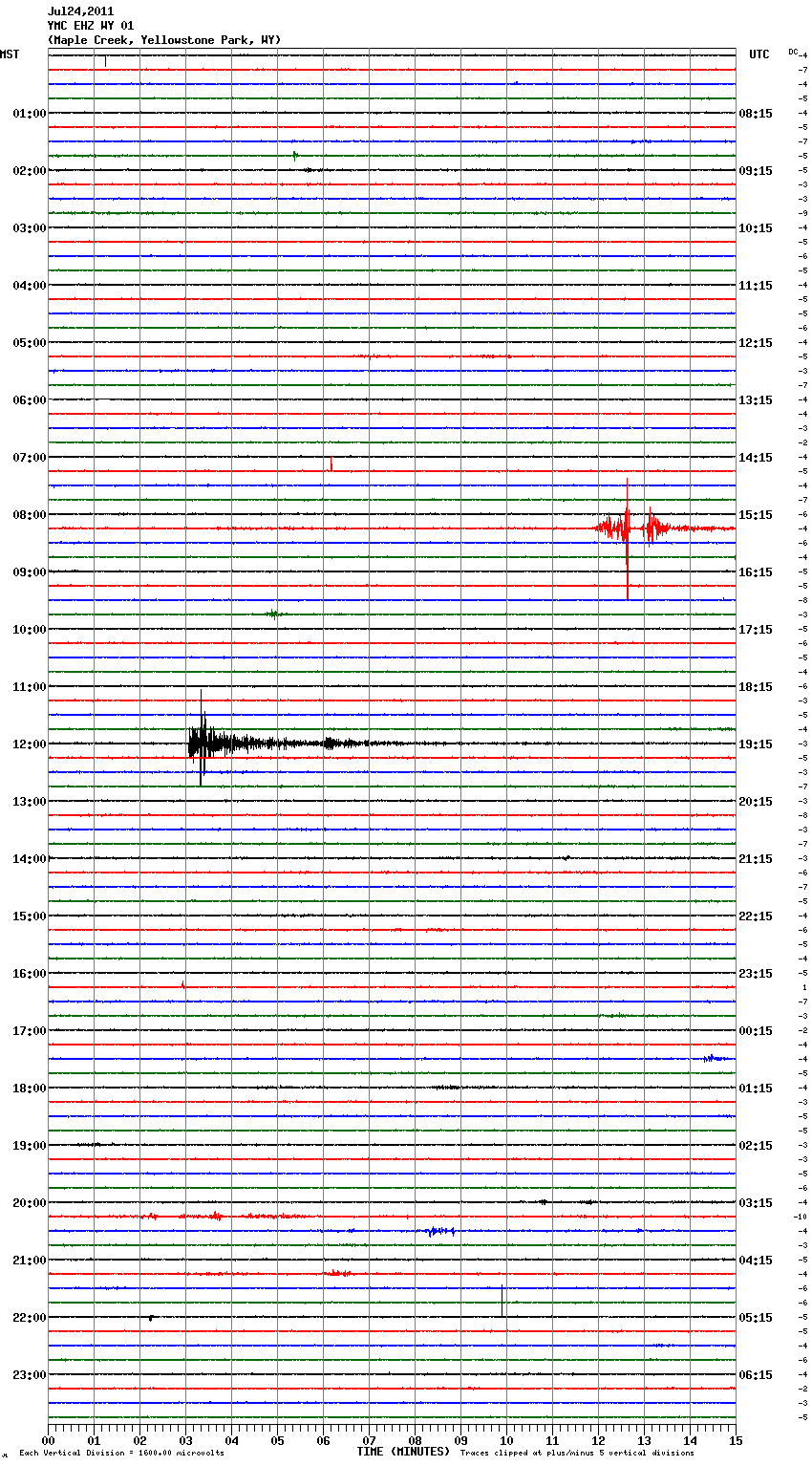Select the 10:00 MST time label
Image resolution: width=812 pixels, height=1466 pixels.
coord(30,630)
